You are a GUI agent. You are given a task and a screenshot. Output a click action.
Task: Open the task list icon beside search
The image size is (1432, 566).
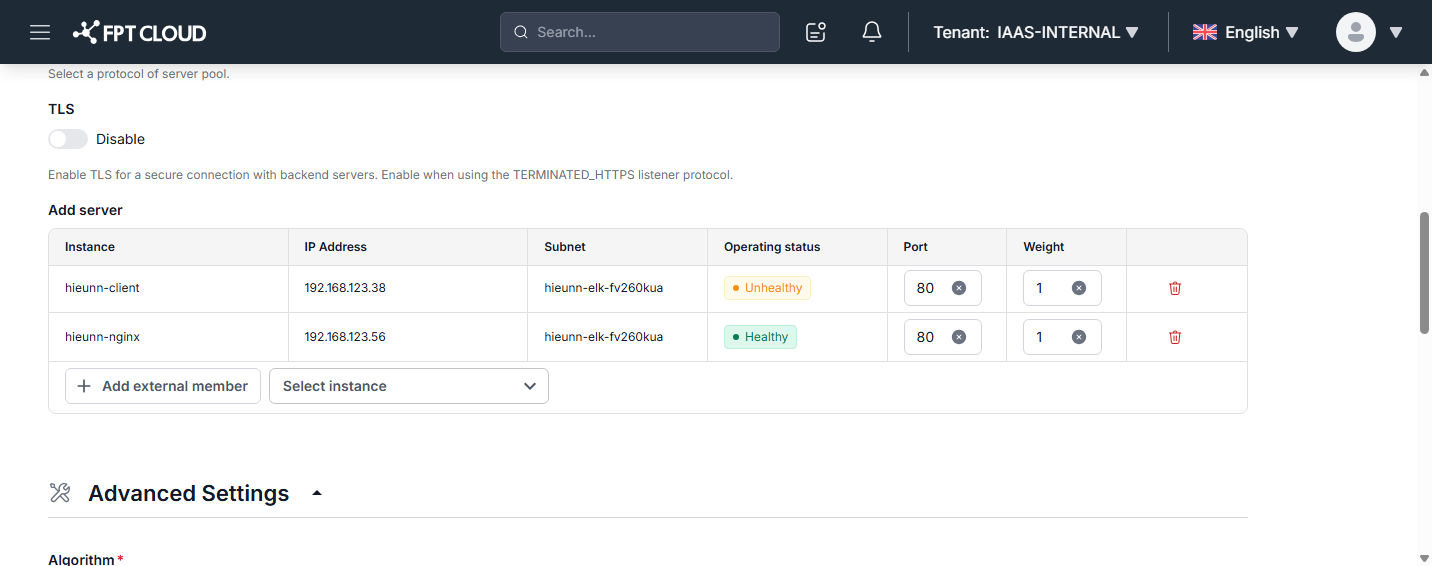click(x=816, y=32)
